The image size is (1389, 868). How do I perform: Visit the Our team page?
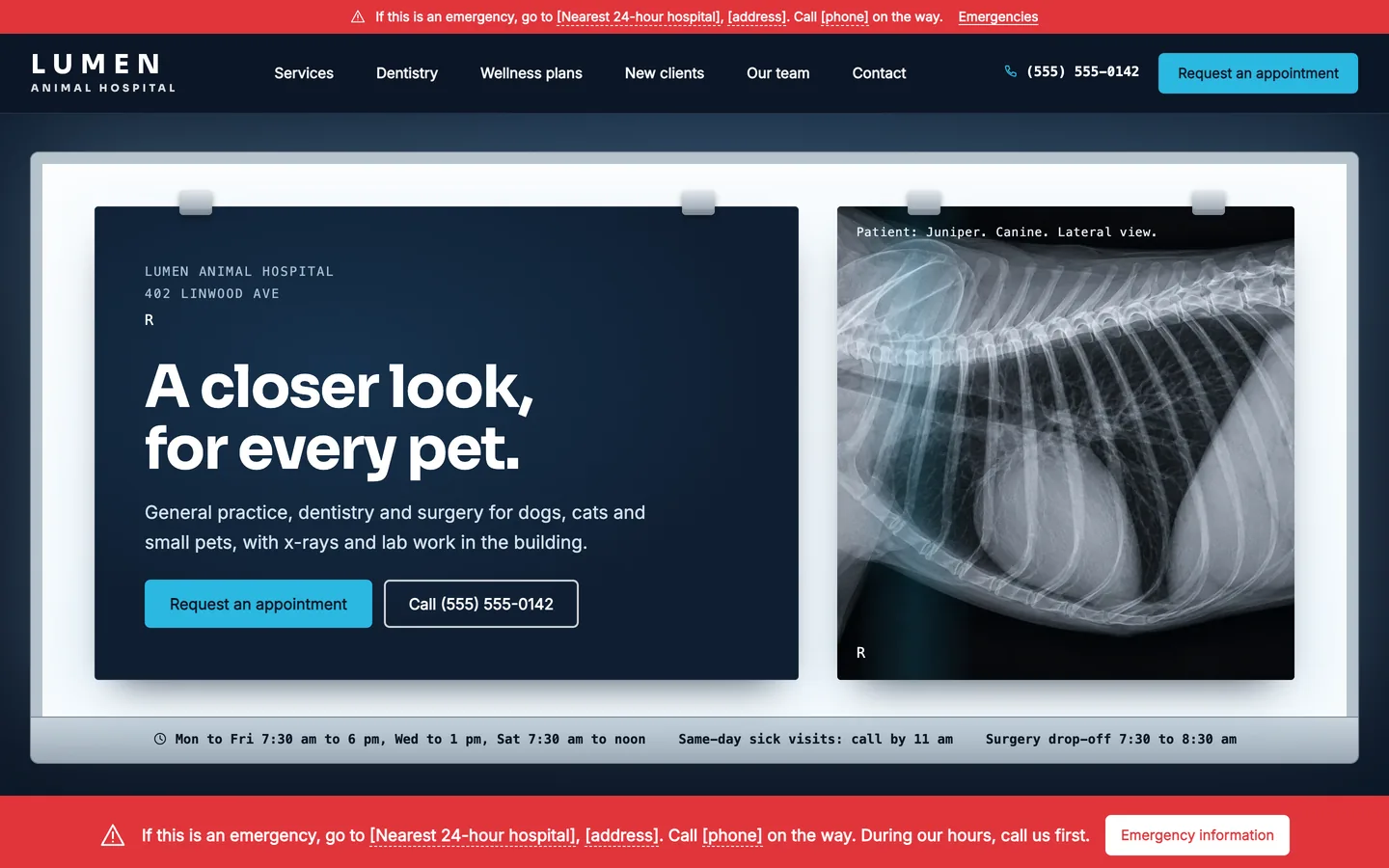[778, 73]
